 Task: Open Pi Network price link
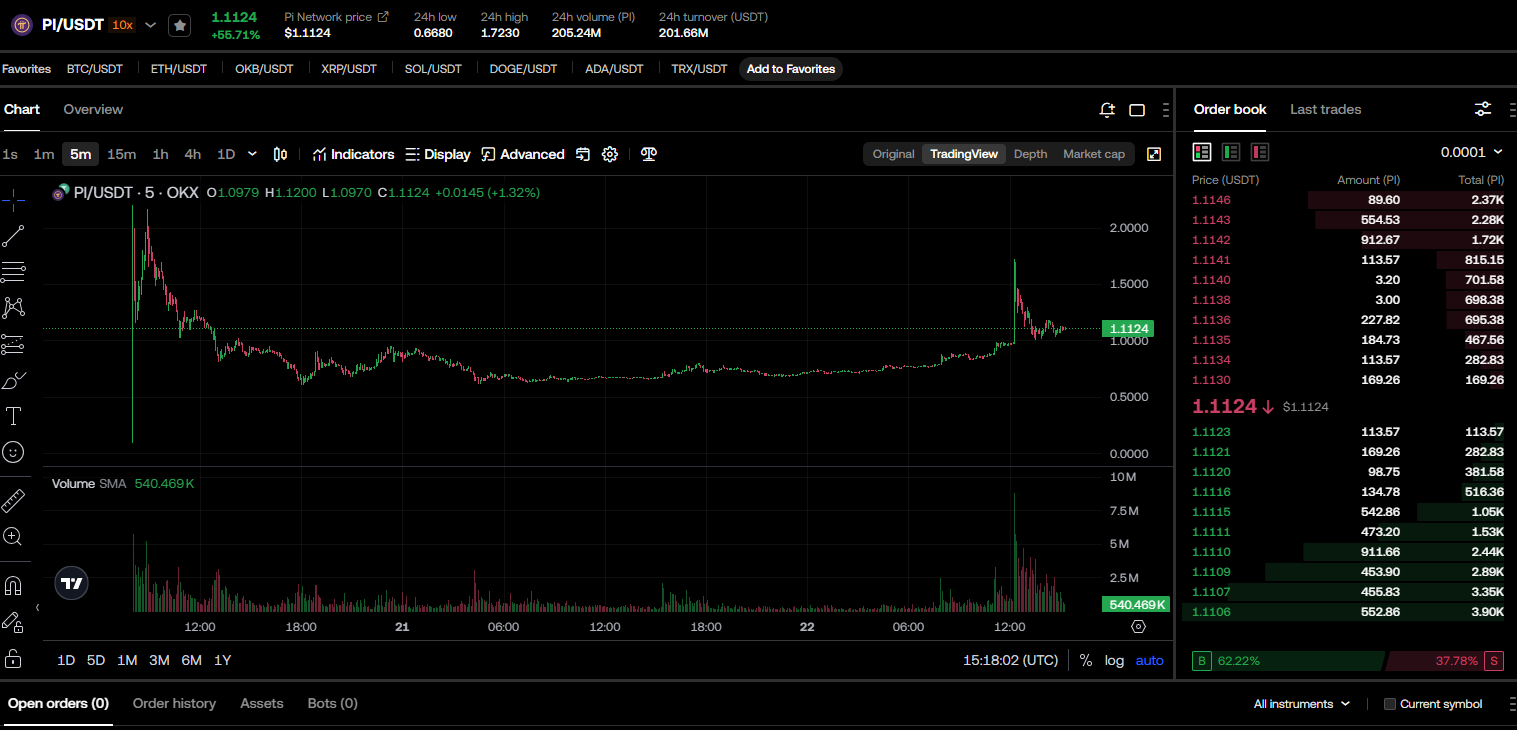[336, 17]
